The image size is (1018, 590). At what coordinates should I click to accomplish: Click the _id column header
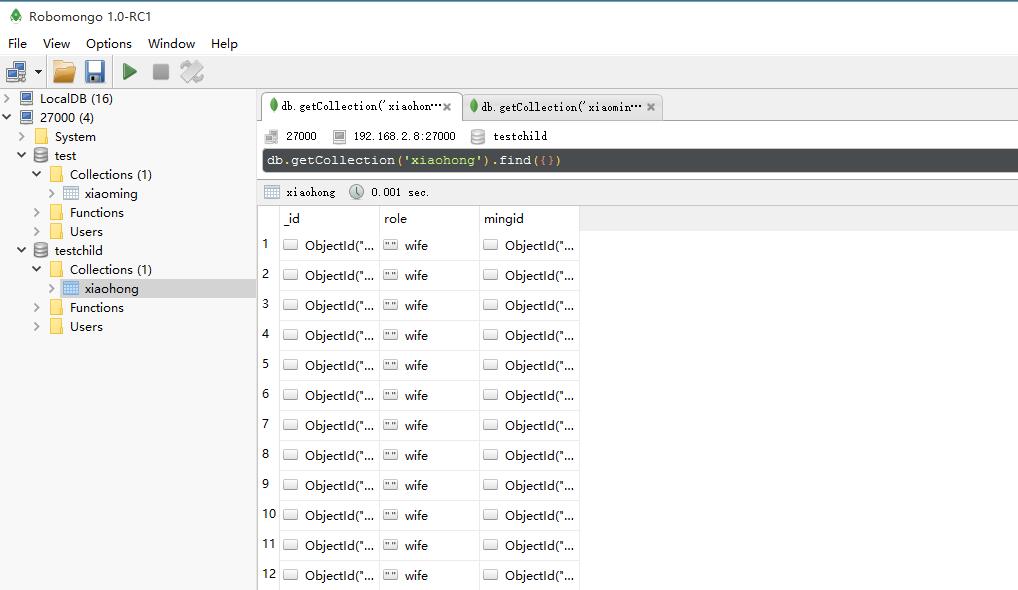[329, 219]
